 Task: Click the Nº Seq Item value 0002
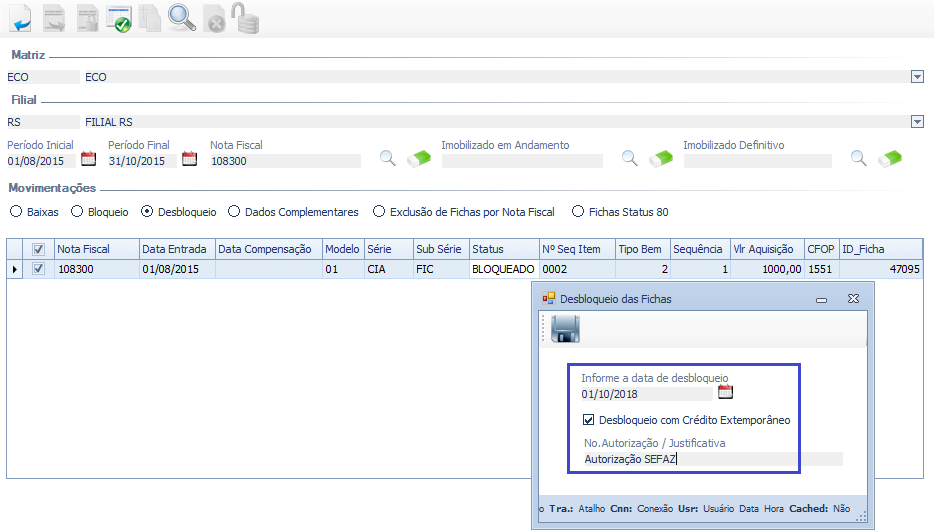pos(577,269)
